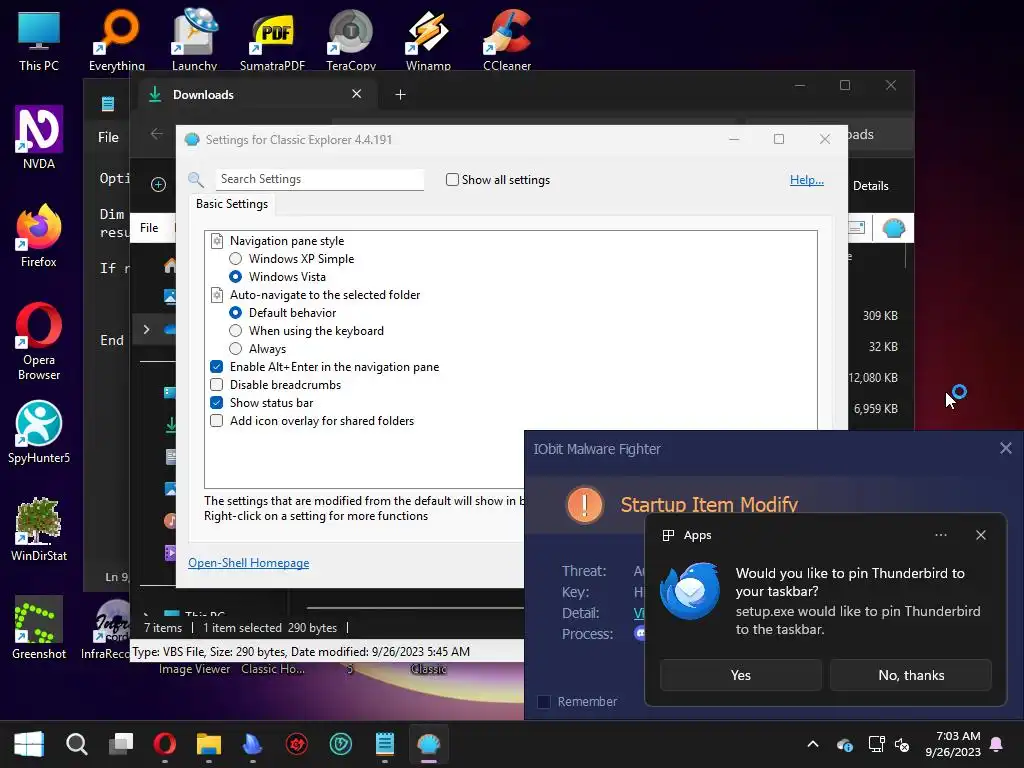The image size is (1024, 768).
Task: Select Windows Vista navigation style
Action: coord(235,277)
